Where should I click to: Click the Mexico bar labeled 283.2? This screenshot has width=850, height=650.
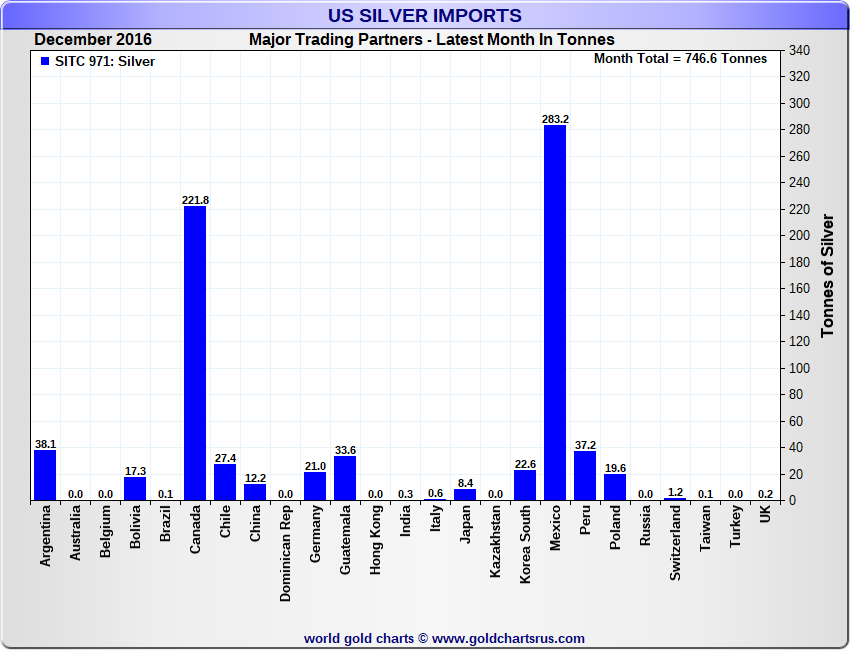click(555, 312)
